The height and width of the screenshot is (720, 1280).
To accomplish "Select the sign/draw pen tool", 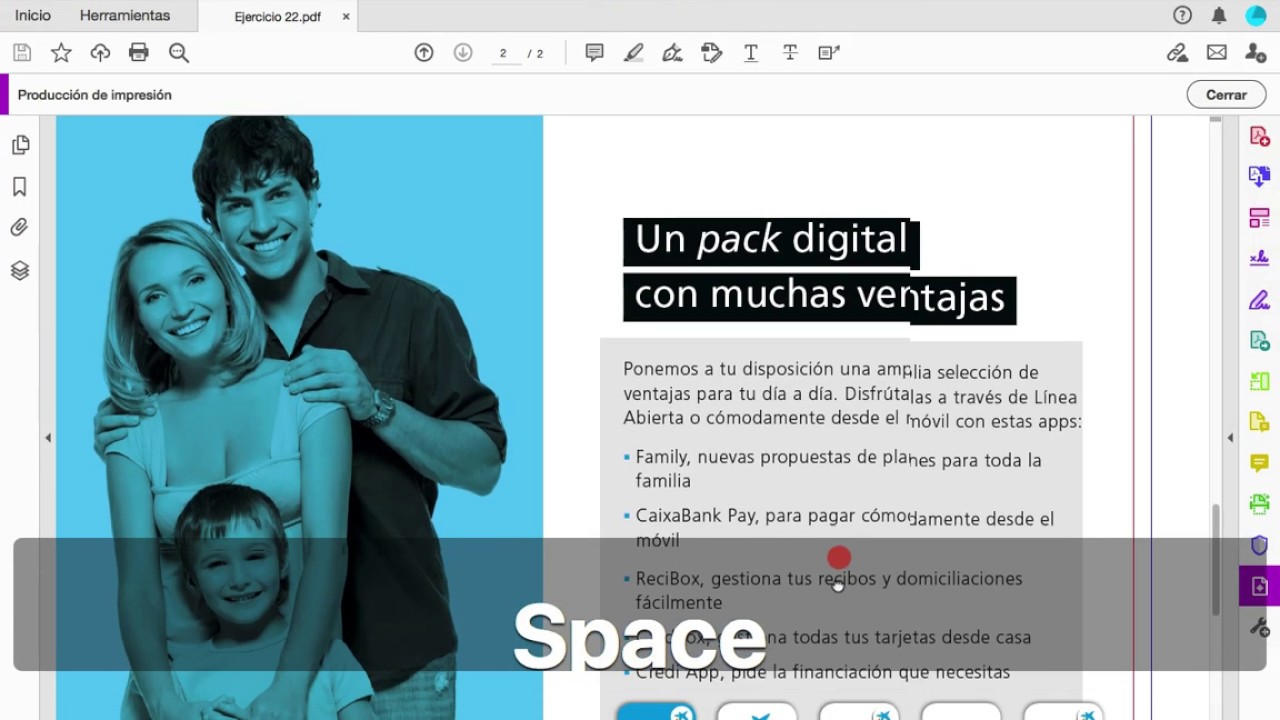I will [x=673, y=53].
